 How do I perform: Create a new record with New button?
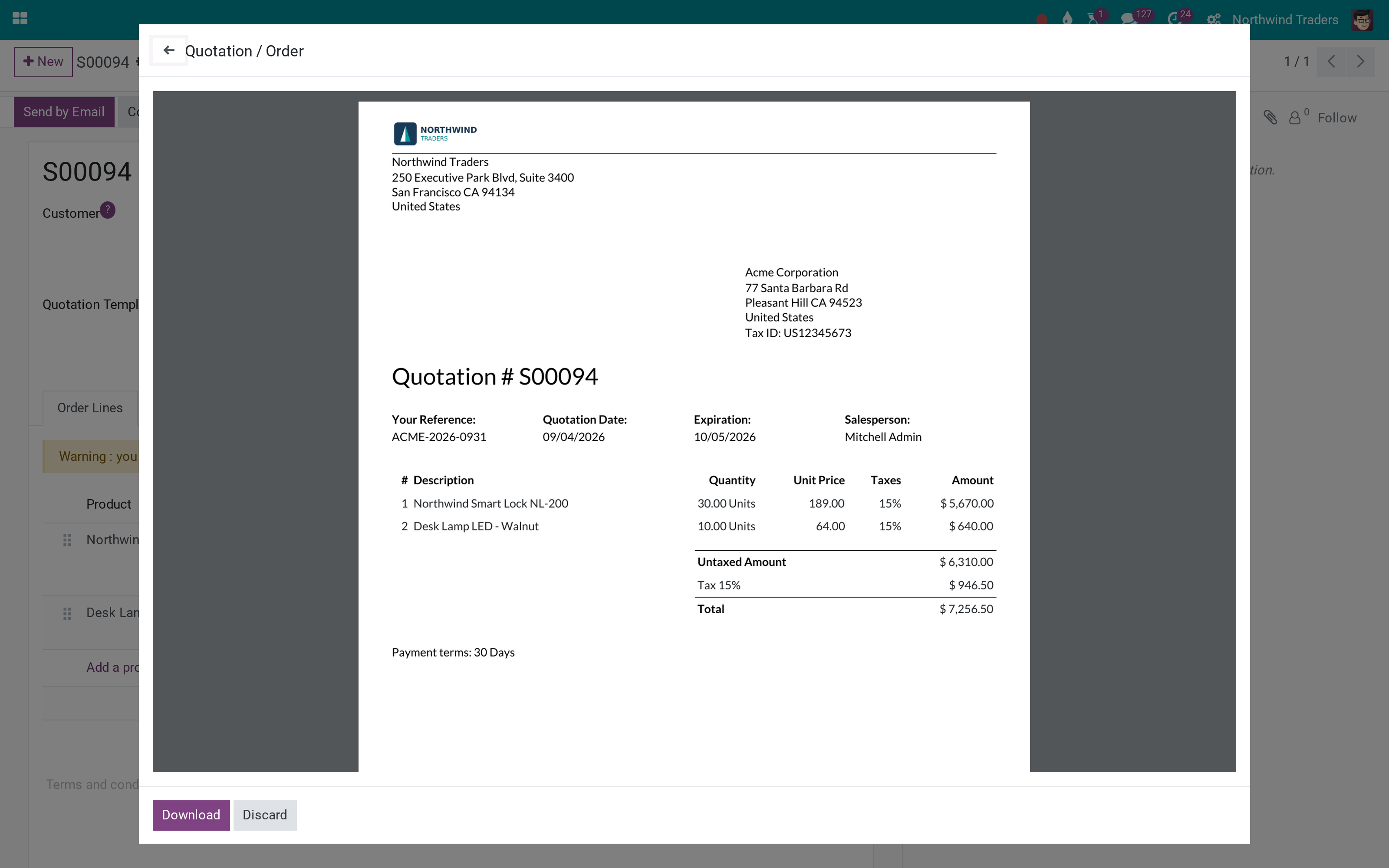coord(43,62)
